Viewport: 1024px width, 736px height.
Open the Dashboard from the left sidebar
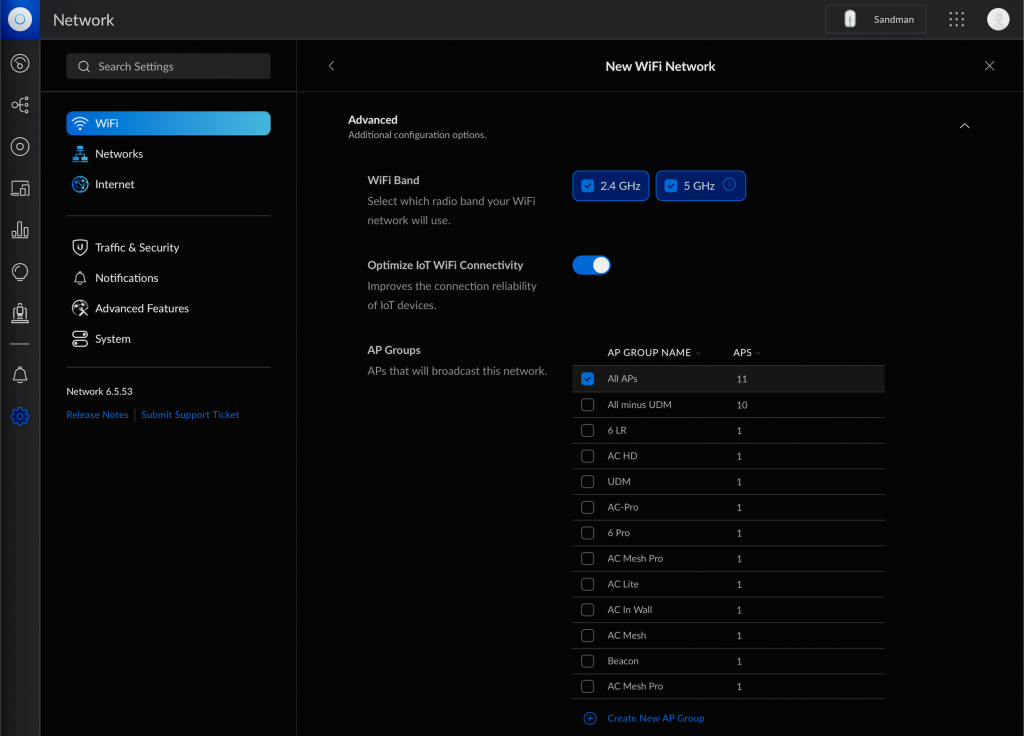[20, 63]
